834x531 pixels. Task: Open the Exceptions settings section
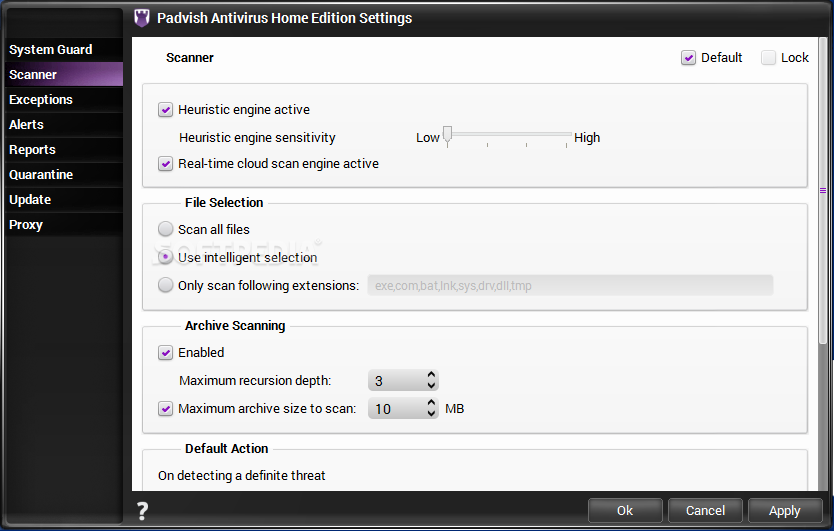point(64,99)
